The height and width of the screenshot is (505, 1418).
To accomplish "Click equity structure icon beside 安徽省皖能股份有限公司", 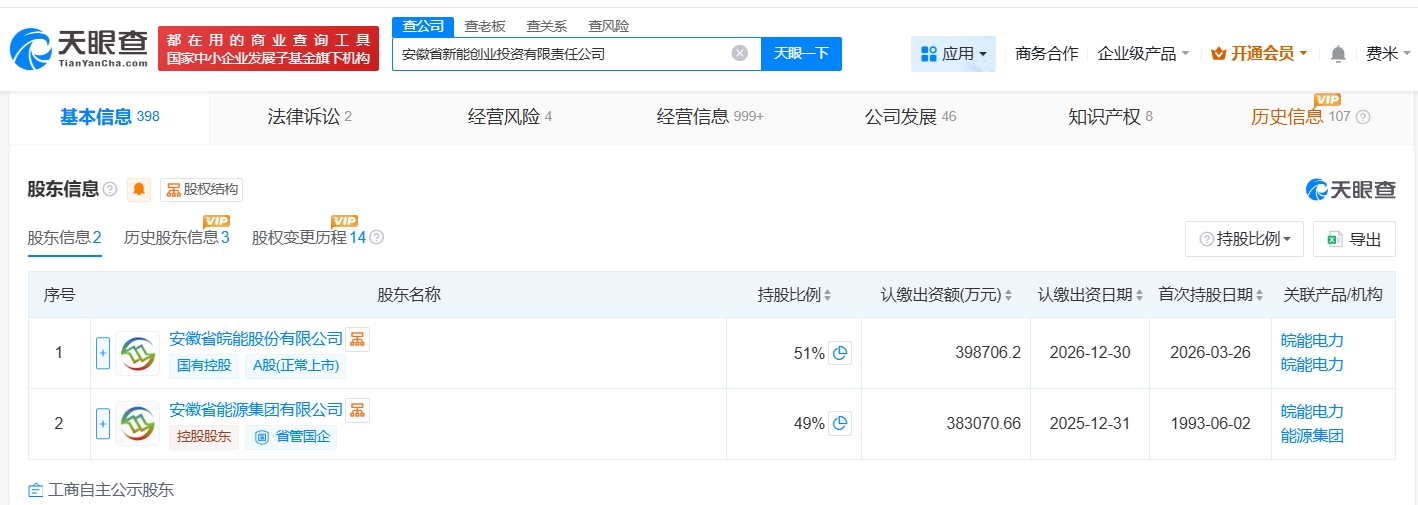I will (x=358, y=339).
